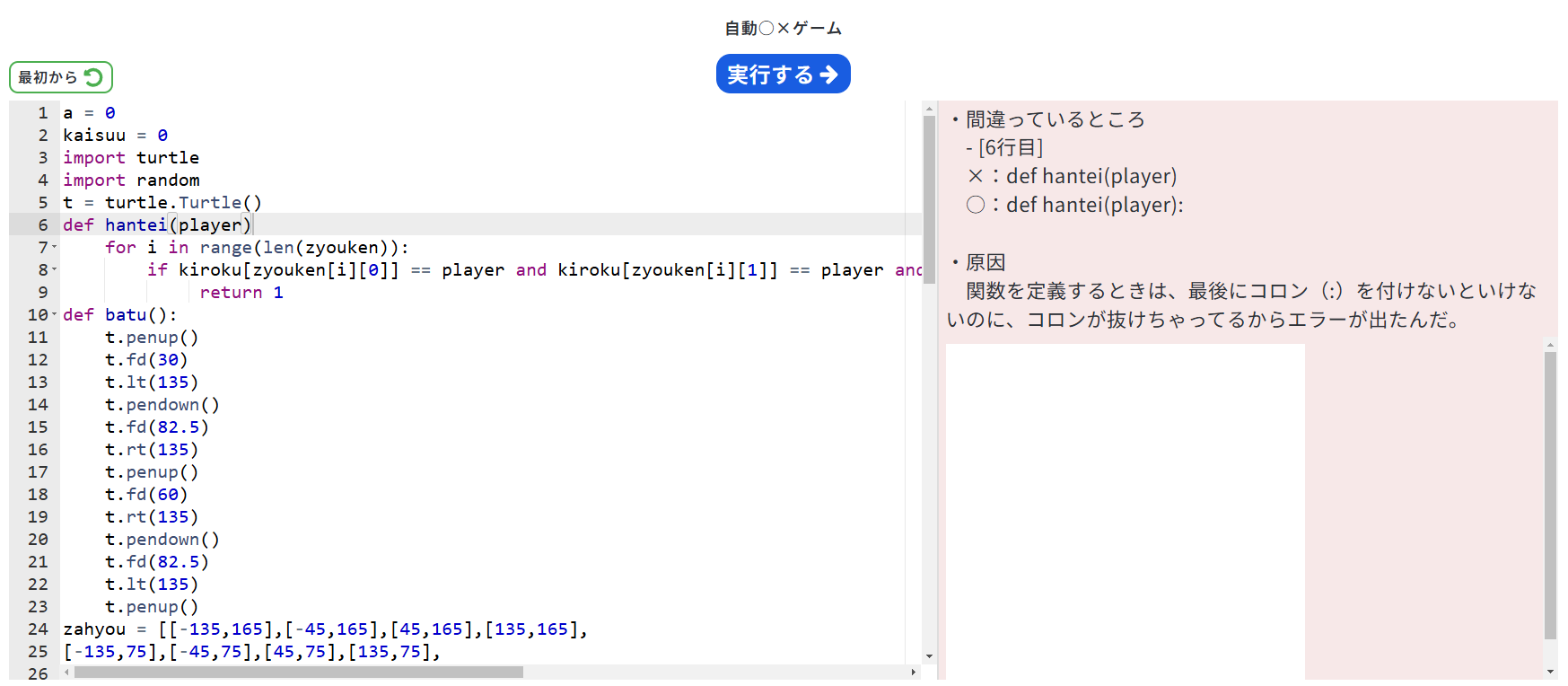Click the editor vertical scrollbar down arrow
The height and width of the screenshot is (686, 1568).
tap(929, 656)
